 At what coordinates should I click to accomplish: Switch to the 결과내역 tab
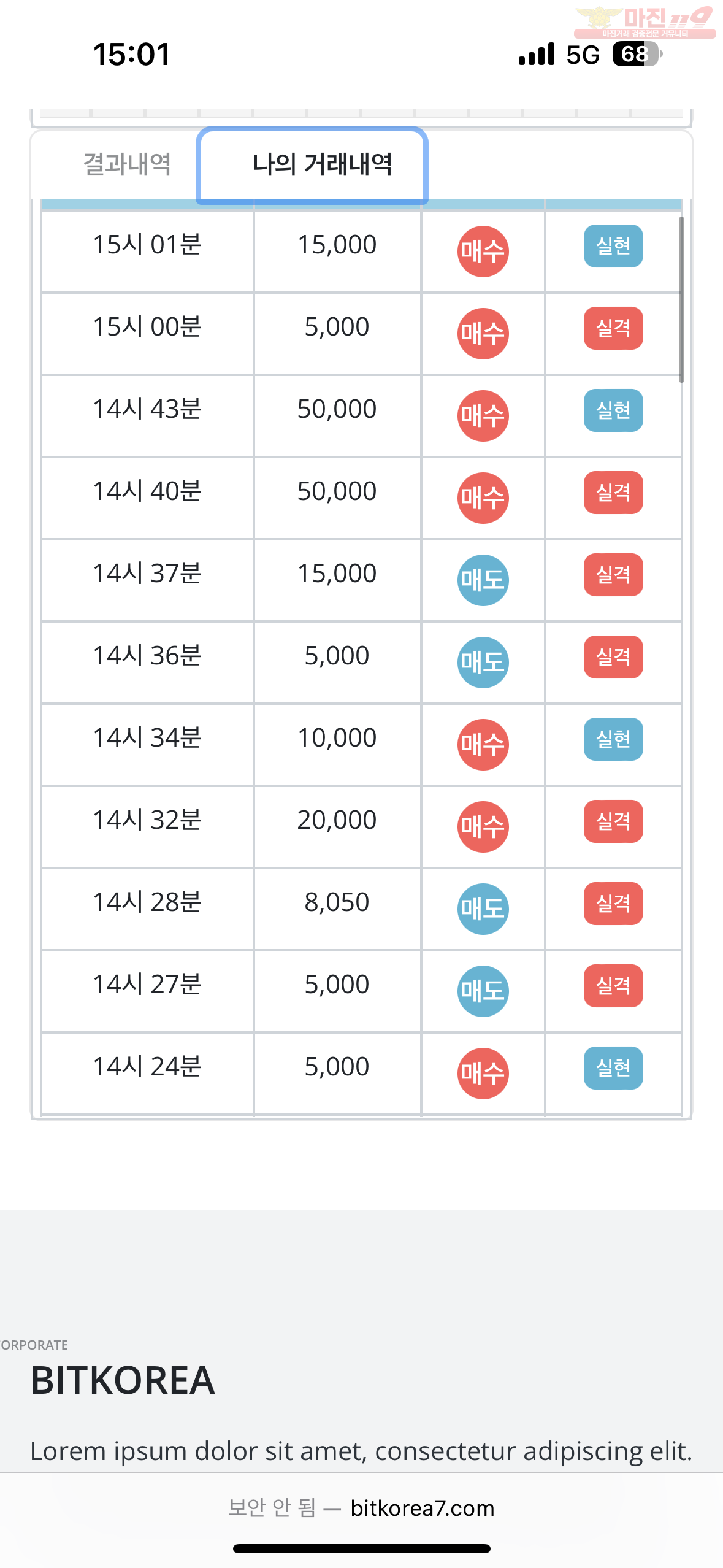tap(127, 164)
